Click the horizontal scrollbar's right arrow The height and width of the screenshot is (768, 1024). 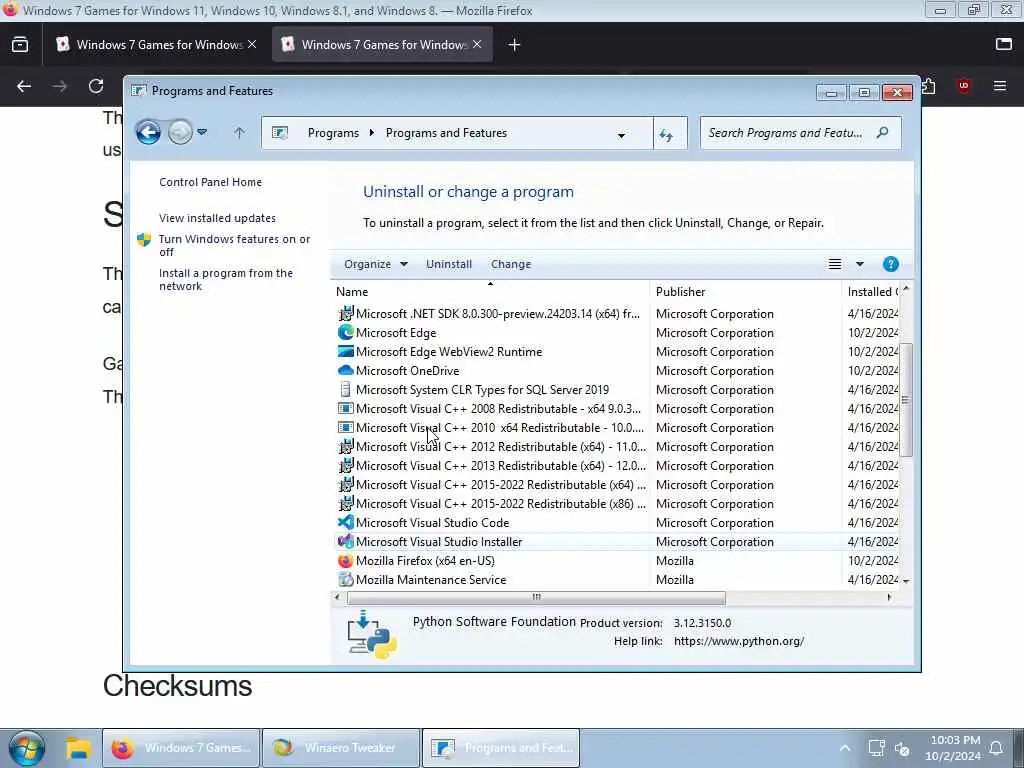pos(889,597)
